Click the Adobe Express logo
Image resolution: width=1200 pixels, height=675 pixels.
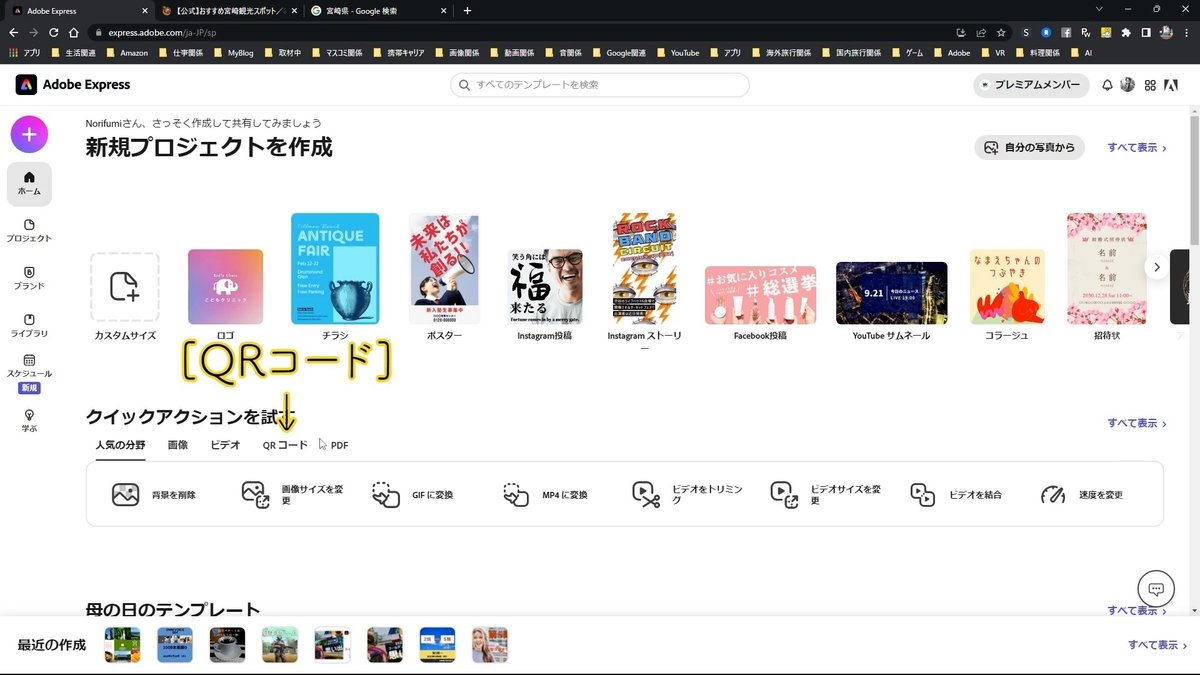pos(73,85)
